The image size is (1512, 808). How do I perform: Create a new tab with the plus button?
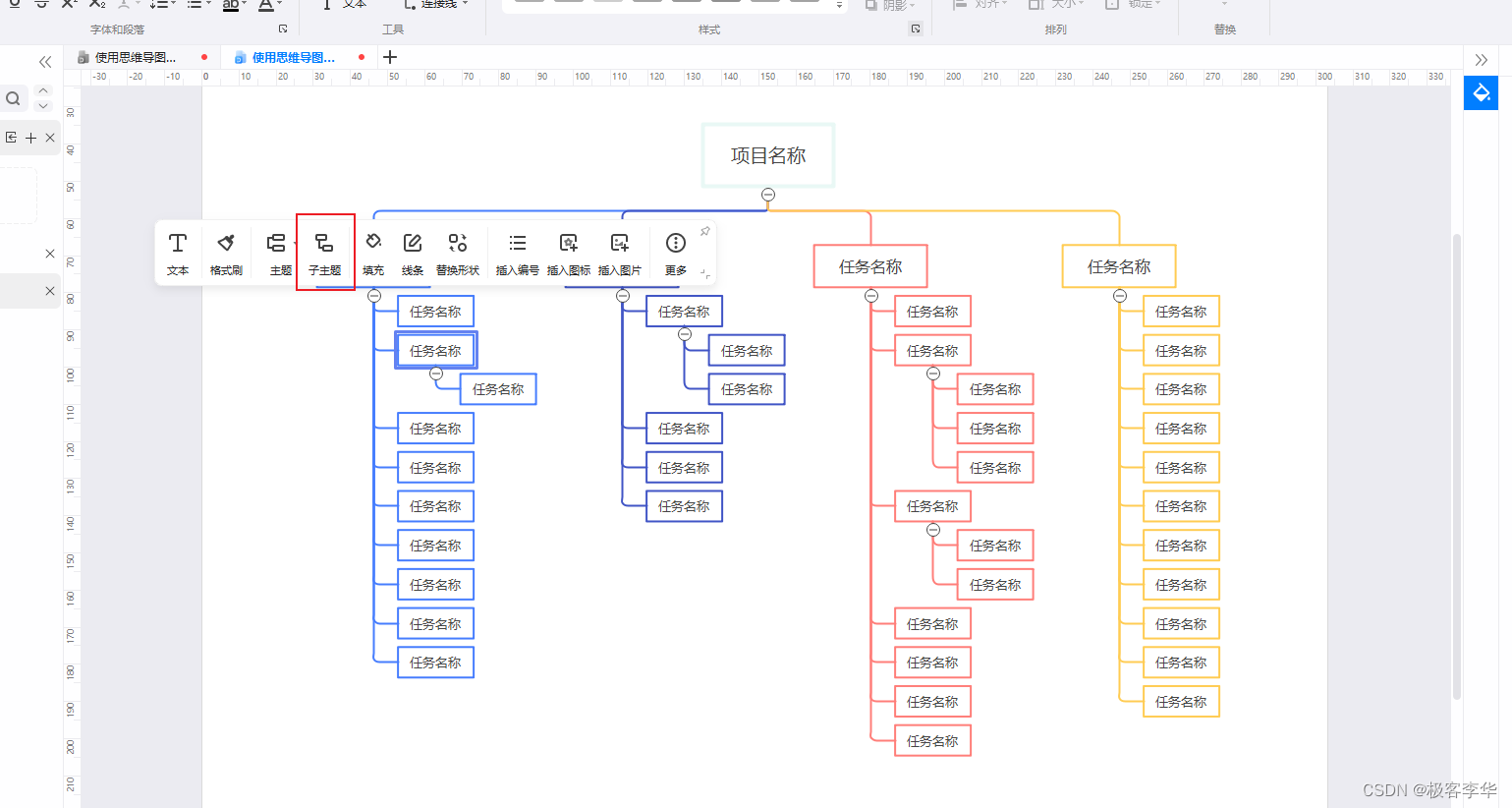(389, 57)
